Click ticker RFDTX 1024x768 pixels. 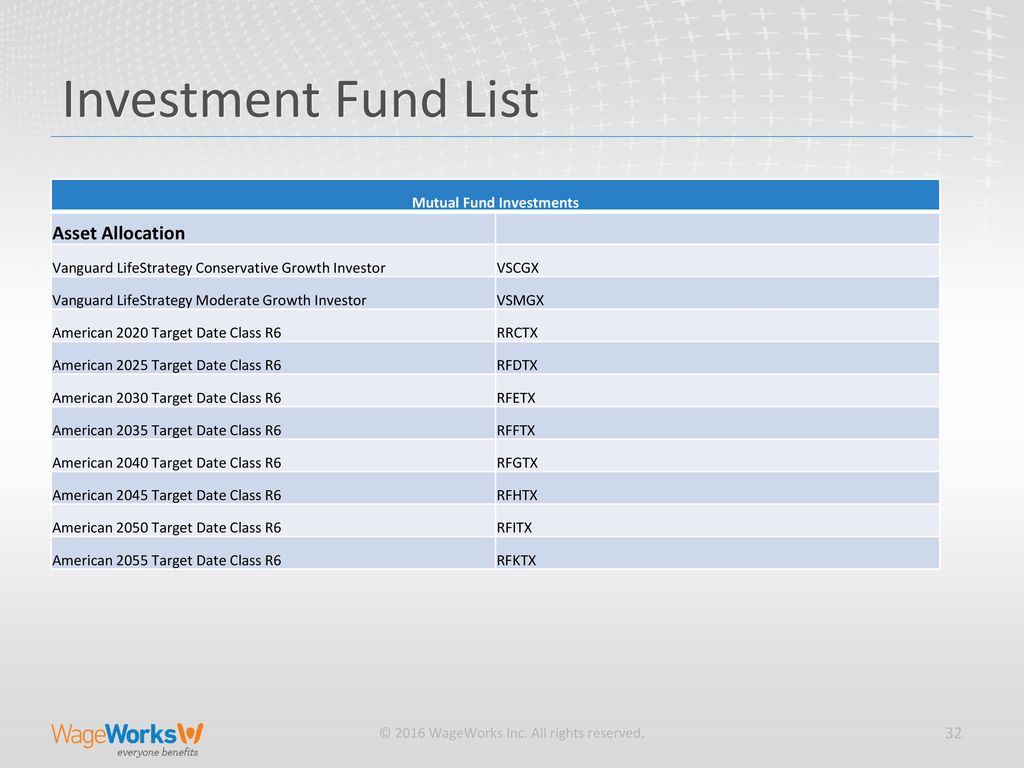(x=517, y=365)
